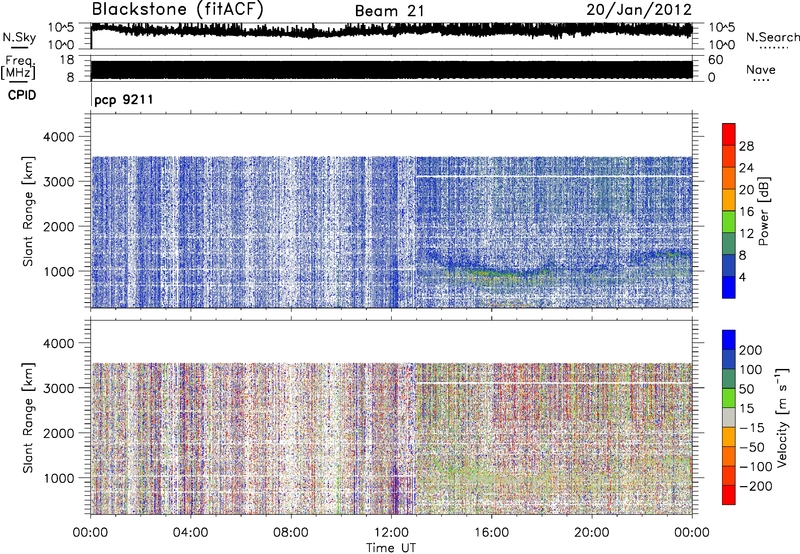Screen dimensions: 800x554
Task: Click the '200' velocity colorbar tick value
Action: pyautogui.click(x=751, y=350)
